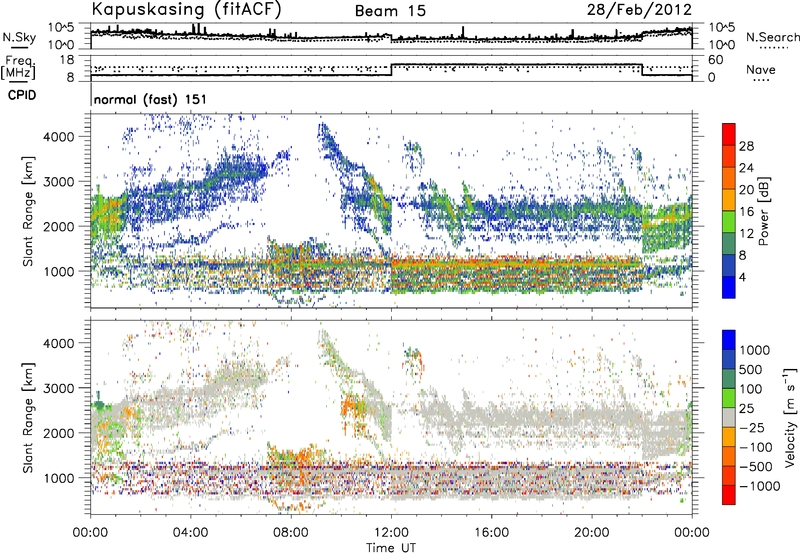This screenshot has width=800, height=554.
Task: Click the 'Beam 15' header text
Action: point(390,11)
